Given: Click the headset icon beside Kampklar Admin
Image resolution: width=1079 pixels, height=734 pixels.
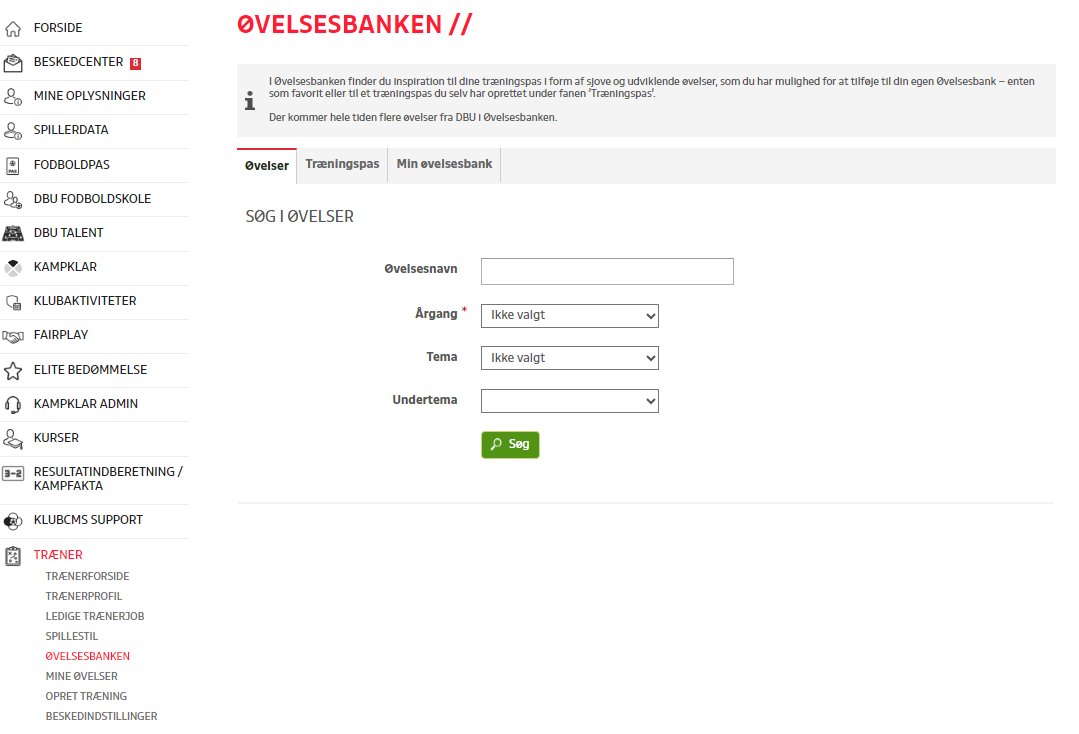Looking at the screenshot, I should tap(13, 404).
